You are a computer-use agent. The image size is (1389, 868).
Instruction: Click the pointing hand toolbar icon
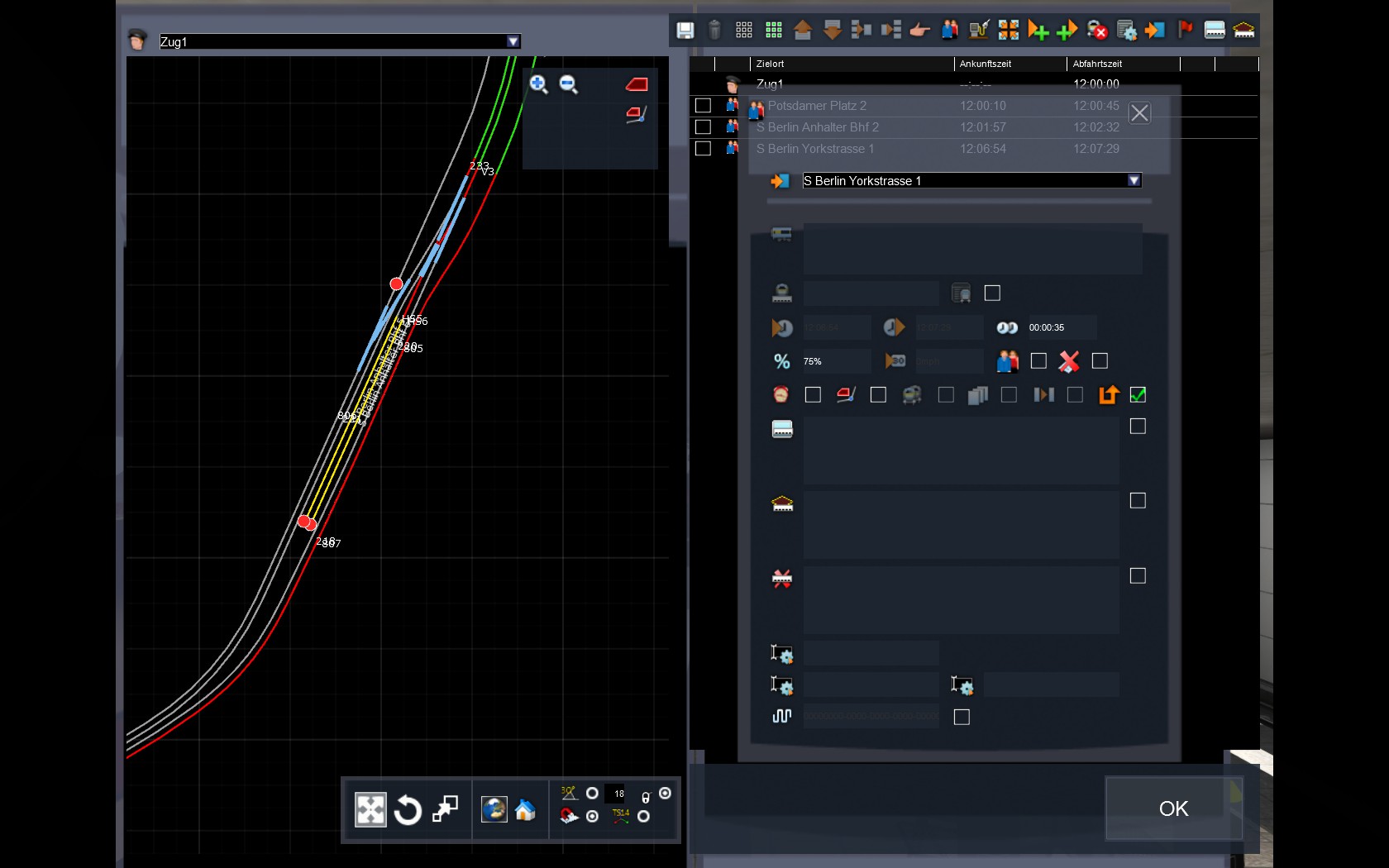coord(919,31)
